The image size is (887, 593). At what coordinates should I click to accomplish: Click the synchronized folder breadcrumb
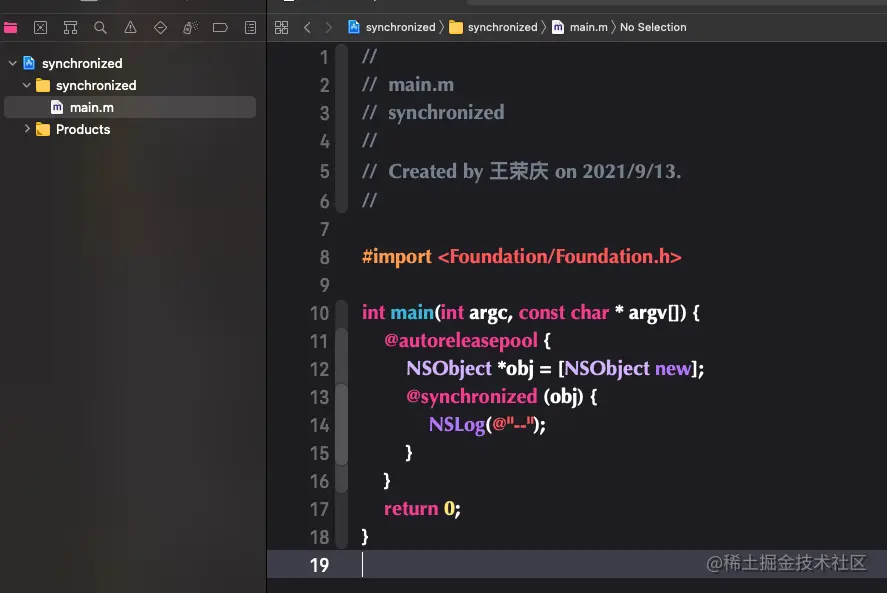tap(493, 27)
